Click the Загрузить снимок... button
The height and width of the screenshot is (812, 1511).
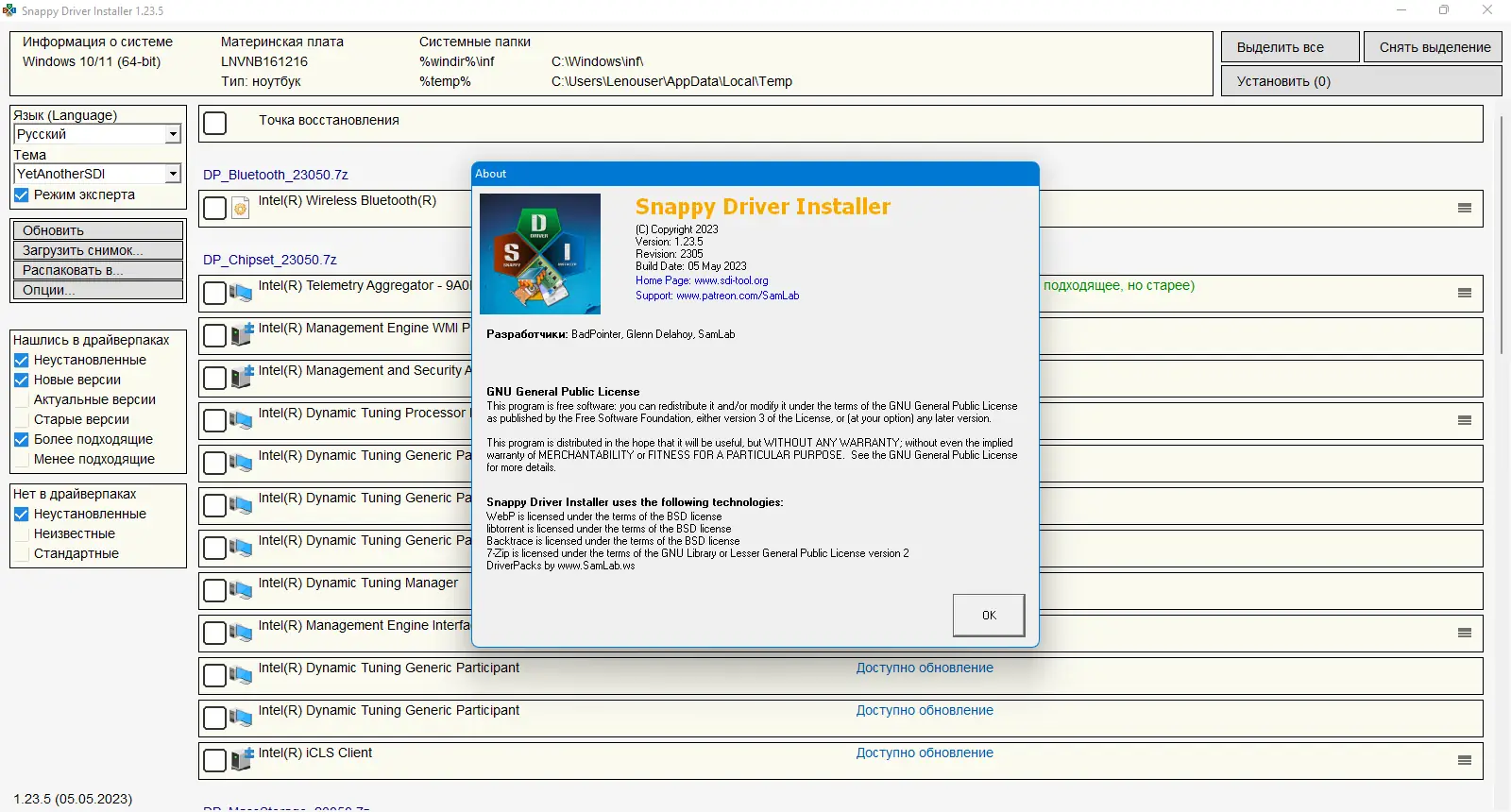98,250
